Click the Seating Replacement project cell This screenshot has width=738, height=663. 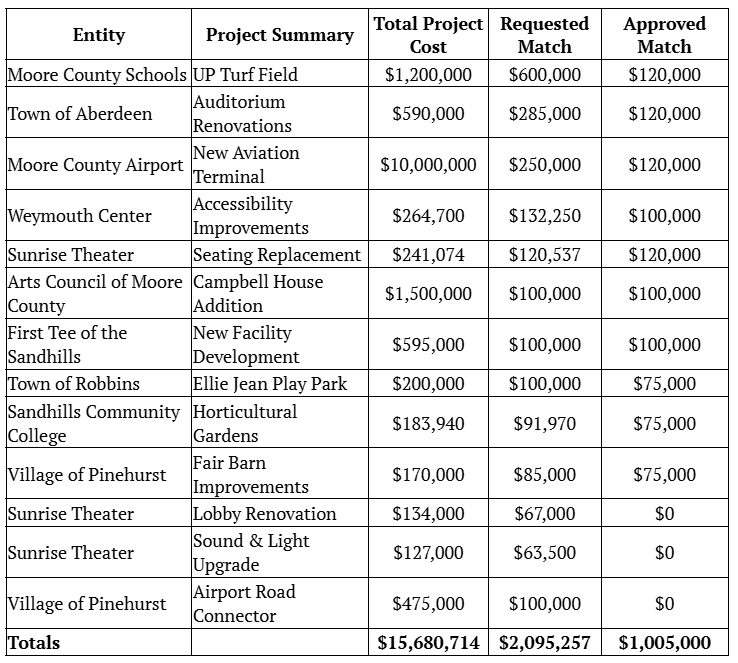coord(276,255)
